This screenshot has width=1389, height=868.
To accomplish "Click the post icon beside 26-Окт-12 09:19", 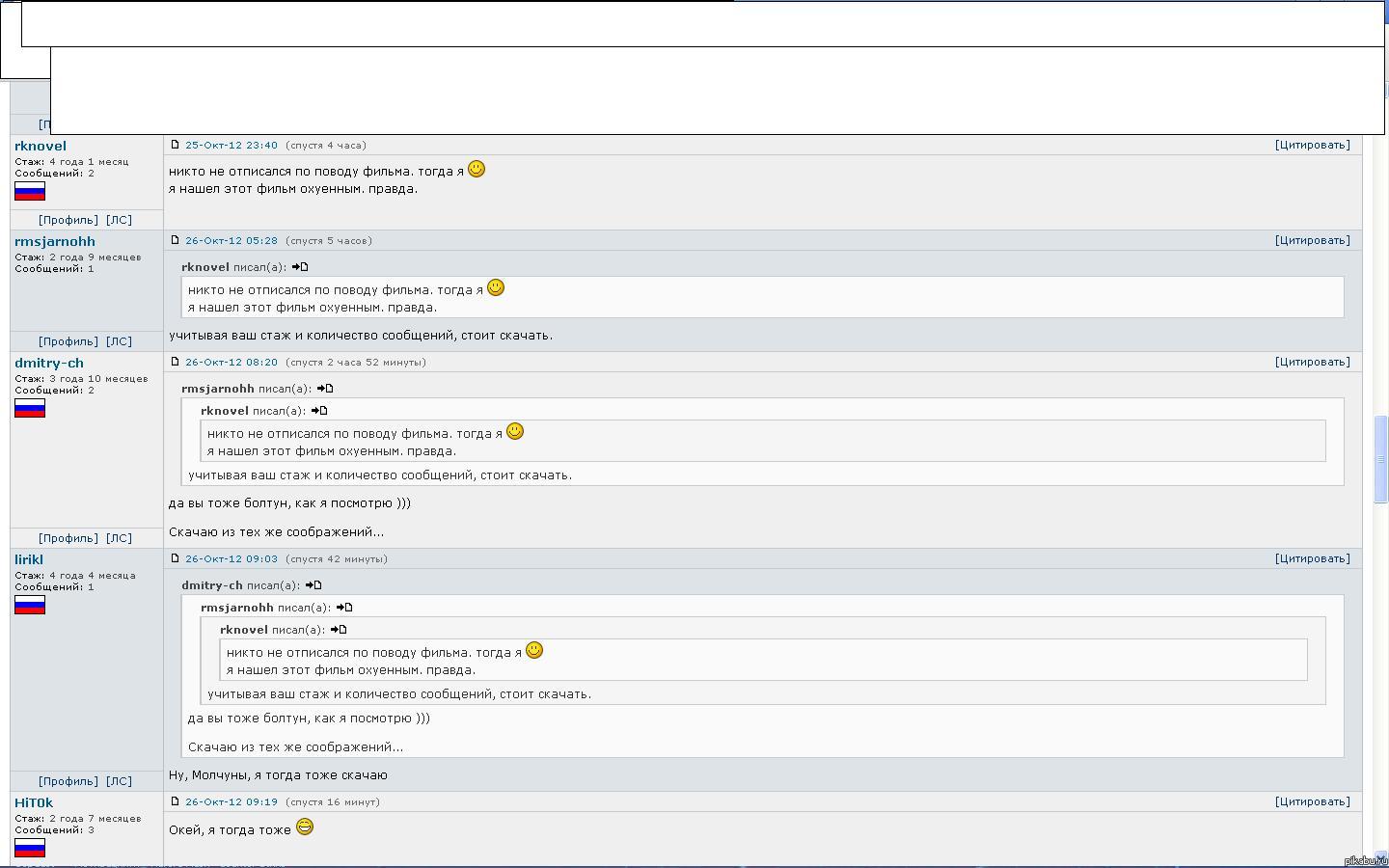I will coord(175,801).
